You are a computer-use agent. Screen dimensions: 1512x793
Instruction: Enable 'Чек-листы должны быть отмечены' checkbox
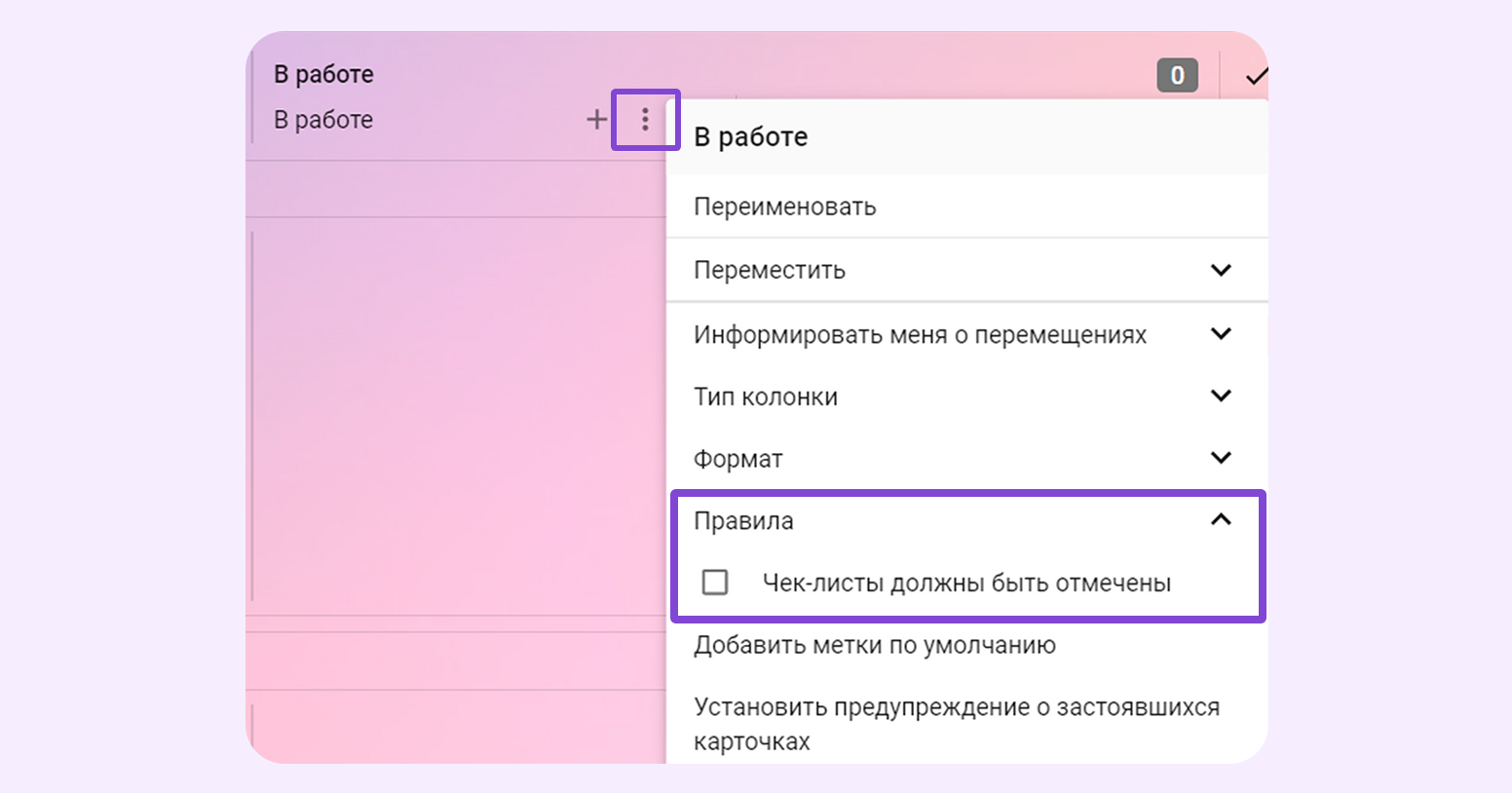[x=715, y=583]
